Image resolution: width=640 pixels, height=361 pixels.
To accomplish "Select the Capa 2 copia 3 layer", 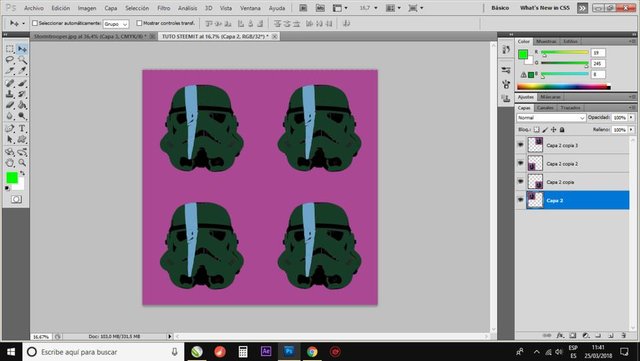I will (572, 145).
